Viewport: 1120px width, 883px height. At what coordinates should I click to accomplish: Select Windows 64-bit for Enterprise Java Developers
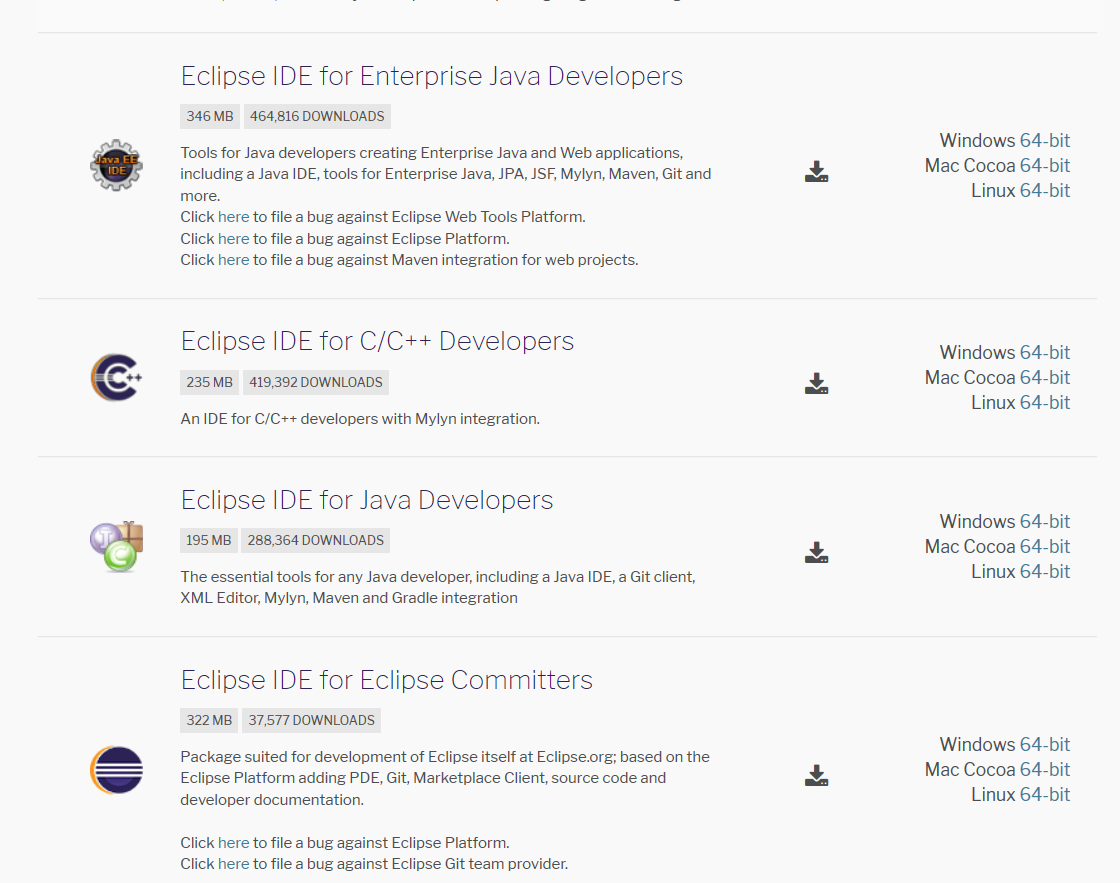click(x=1044, y=140)
